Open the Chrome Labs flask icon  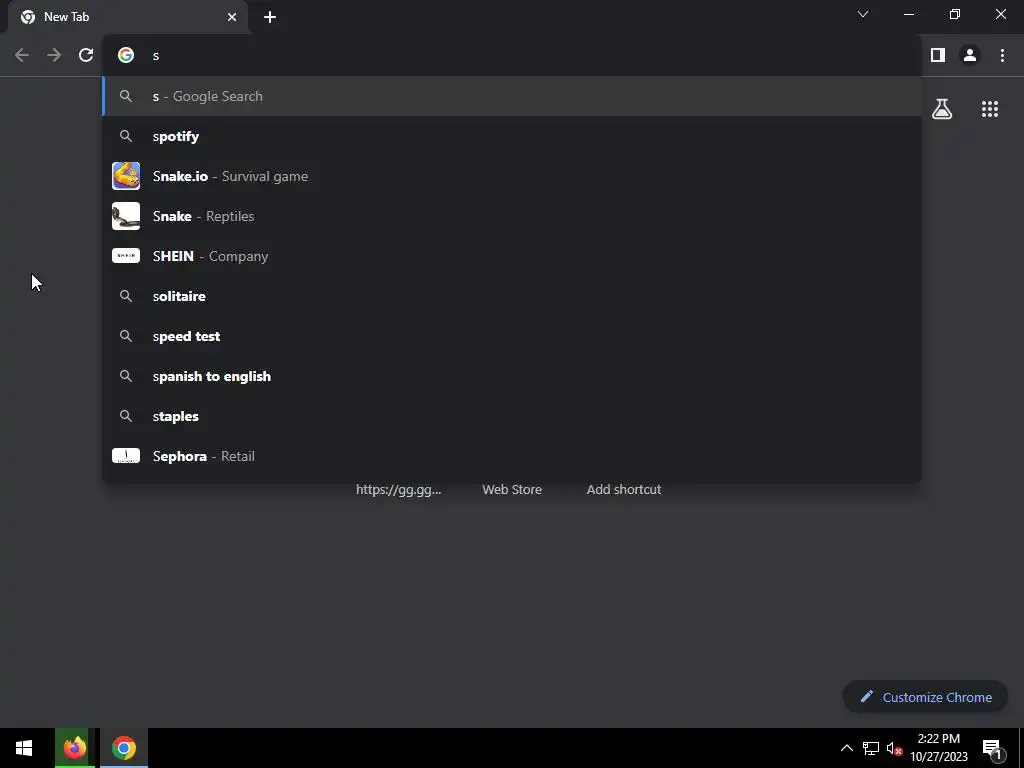(942, 109)
